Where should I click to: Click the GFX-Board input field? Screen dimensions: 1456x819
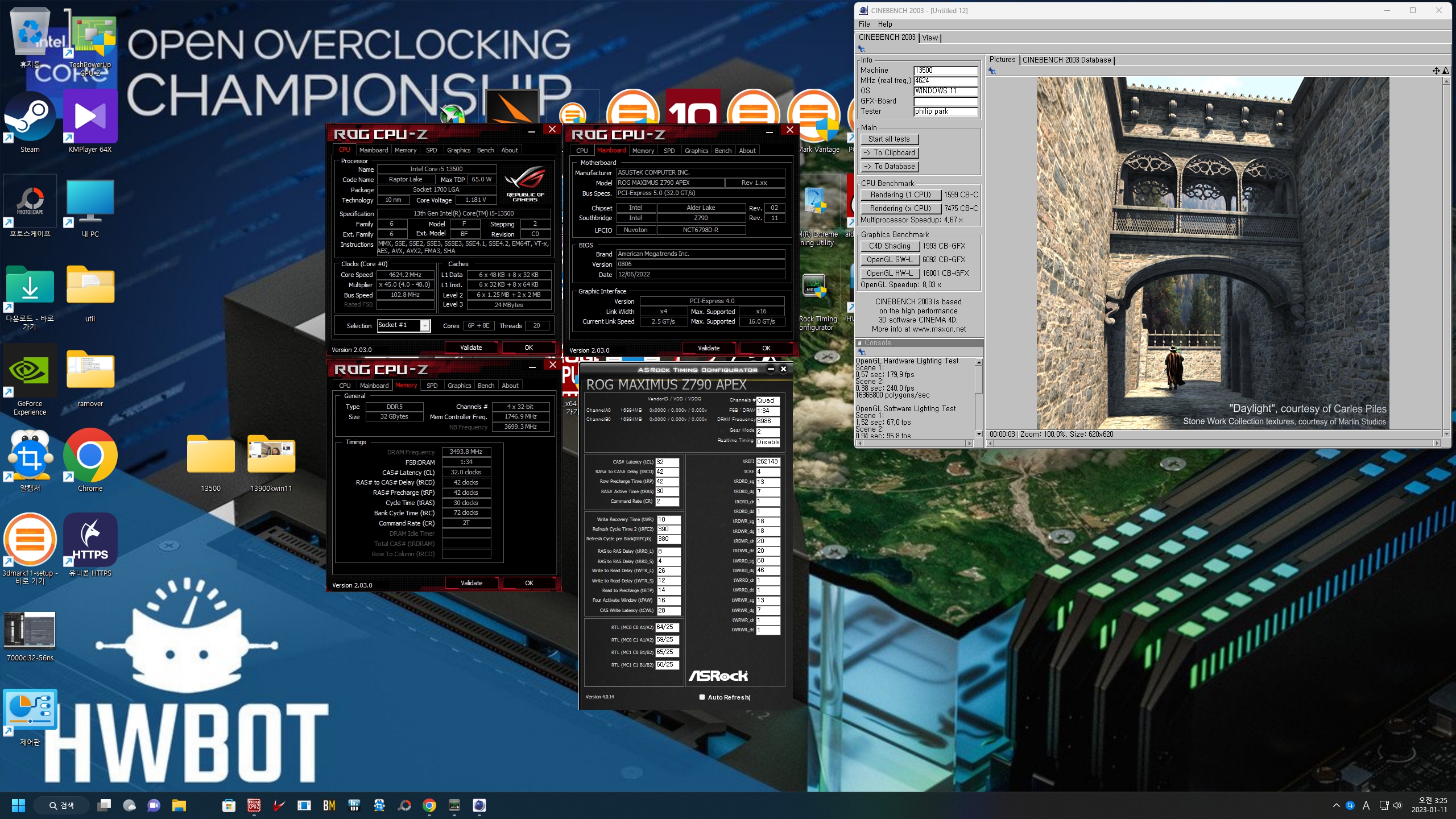pos(945,101)
